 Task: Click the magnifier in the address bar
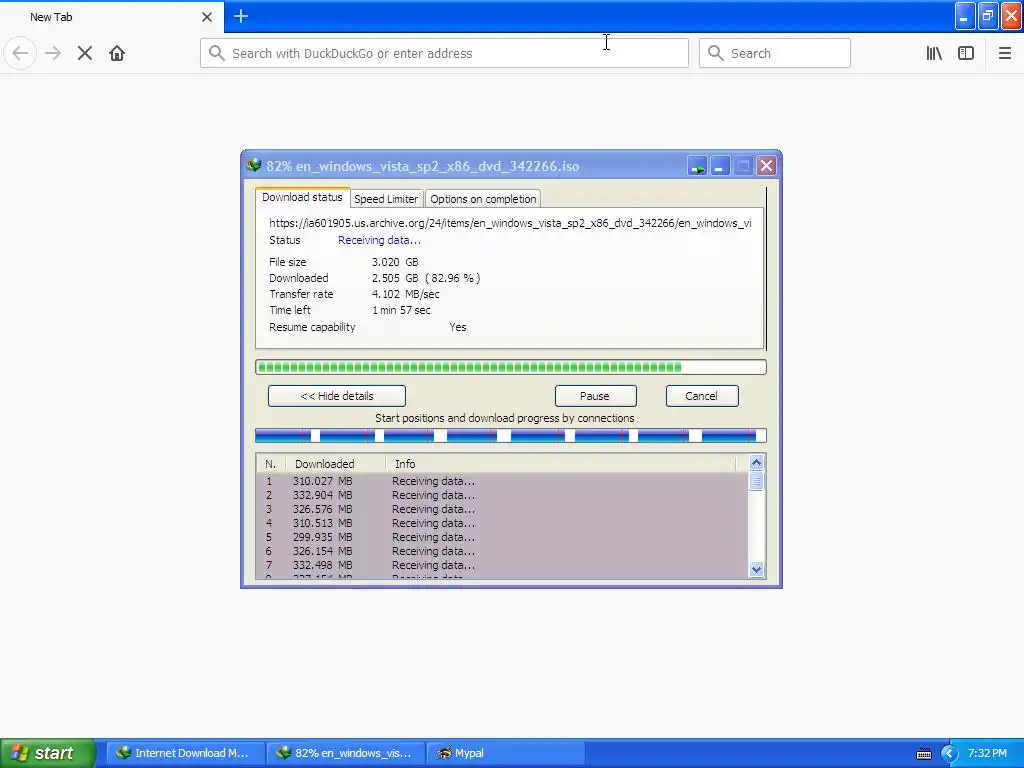point(217,53)
